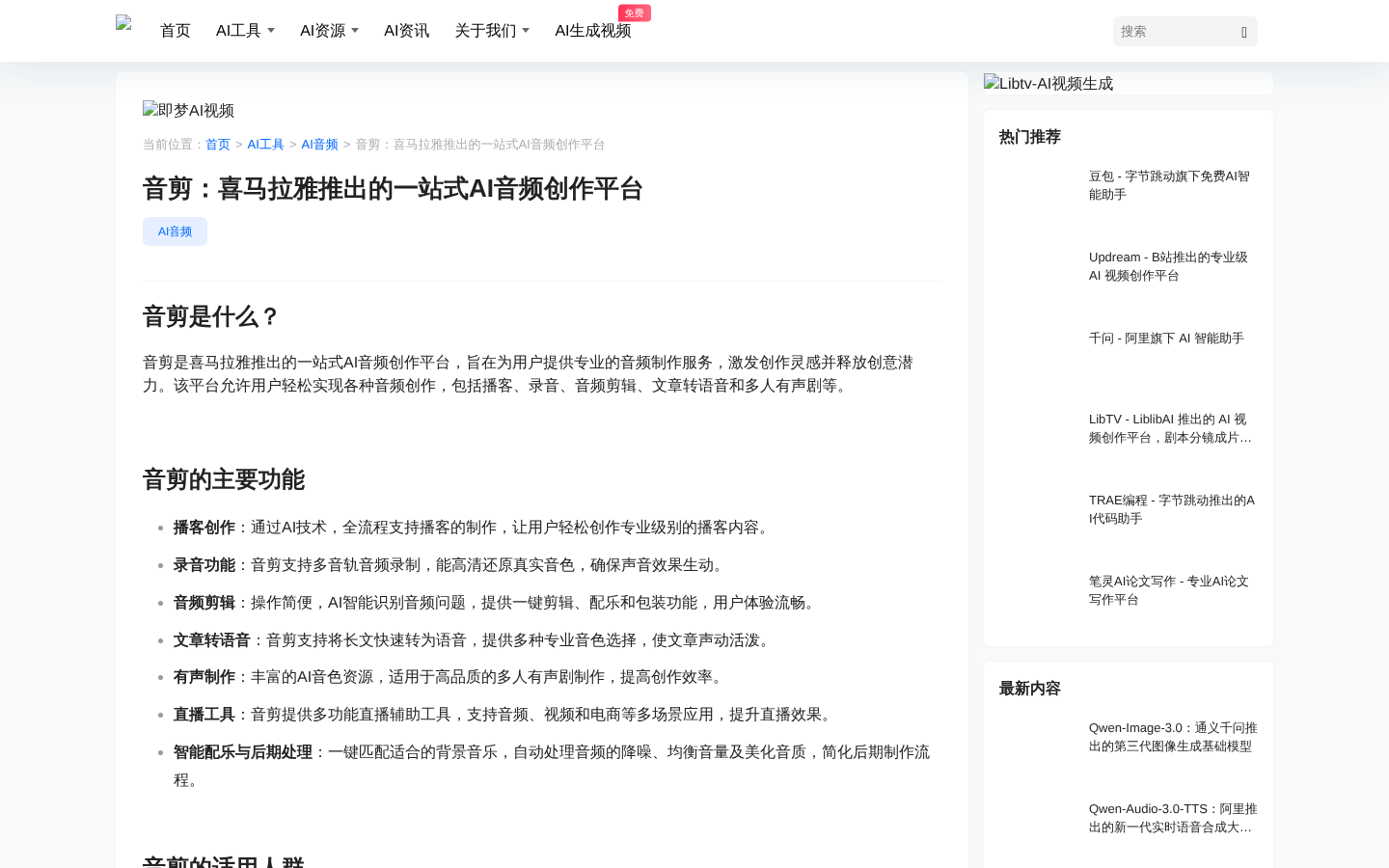This screenshot has width=1389, height=868.
Task: Open 豆包 字节跳动旗下免费AI智能助手 recommendation
Action: click(x=1172, y=185)
